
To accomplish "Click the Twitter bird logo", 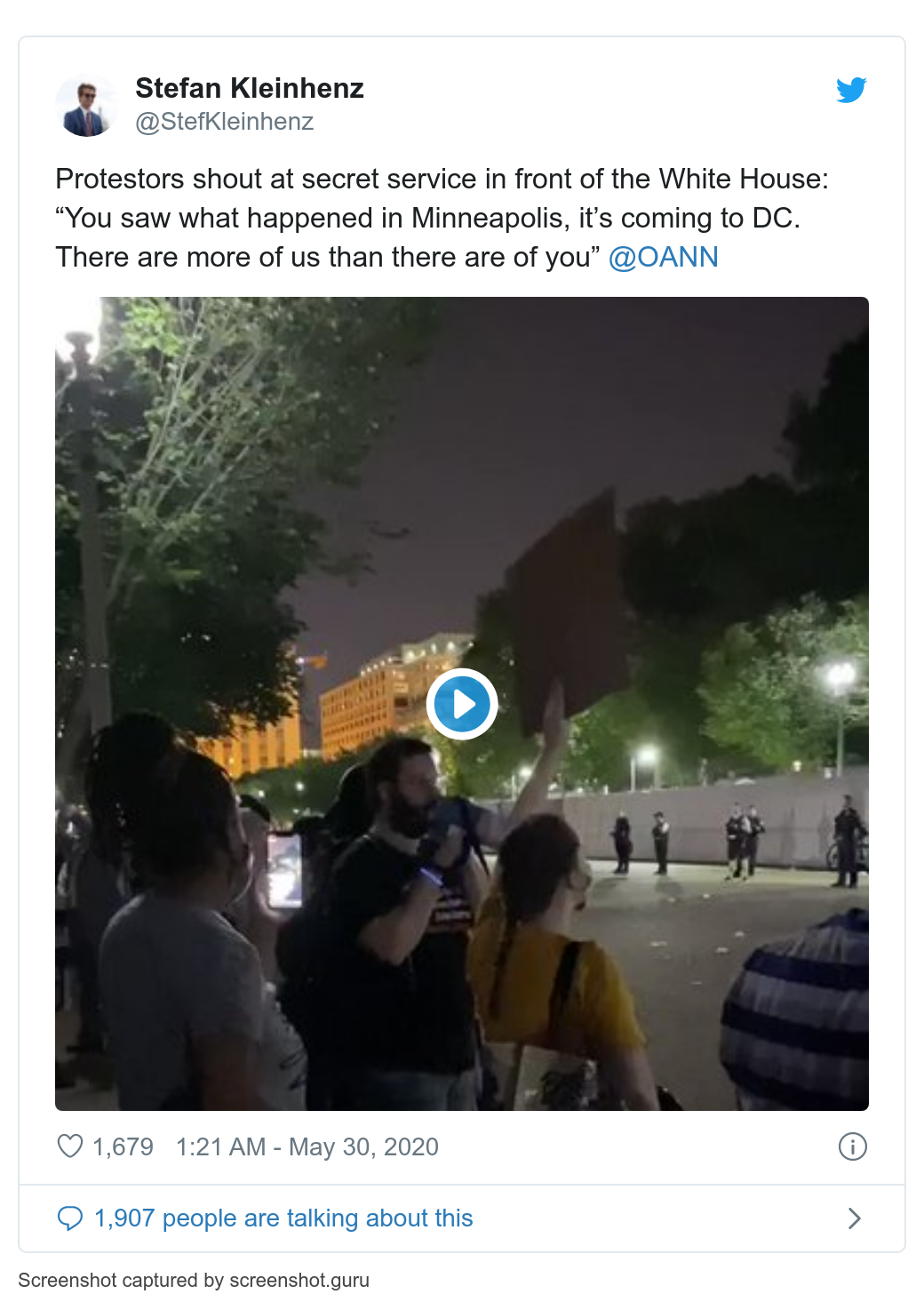I will (x=851, y=90).
